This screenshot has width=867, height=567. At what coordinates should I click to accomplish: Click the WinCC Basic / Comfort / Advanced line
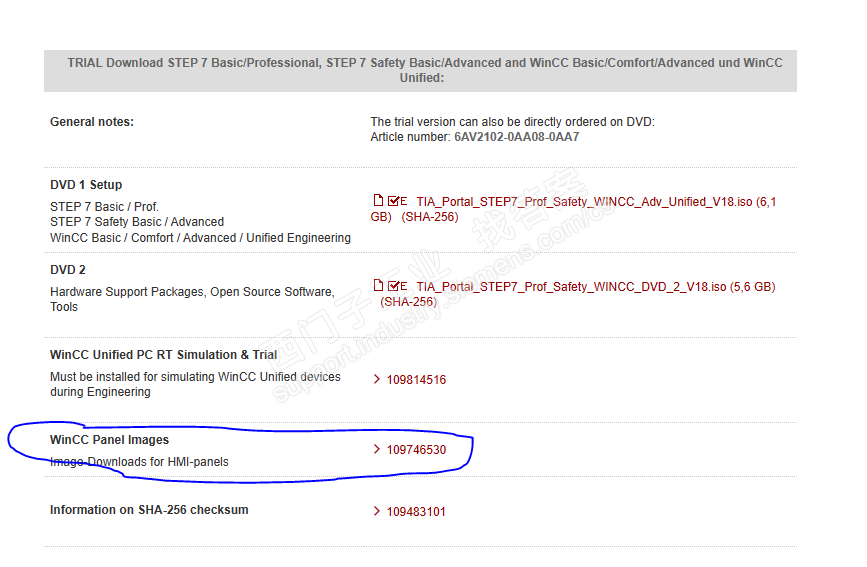[200, 238]
